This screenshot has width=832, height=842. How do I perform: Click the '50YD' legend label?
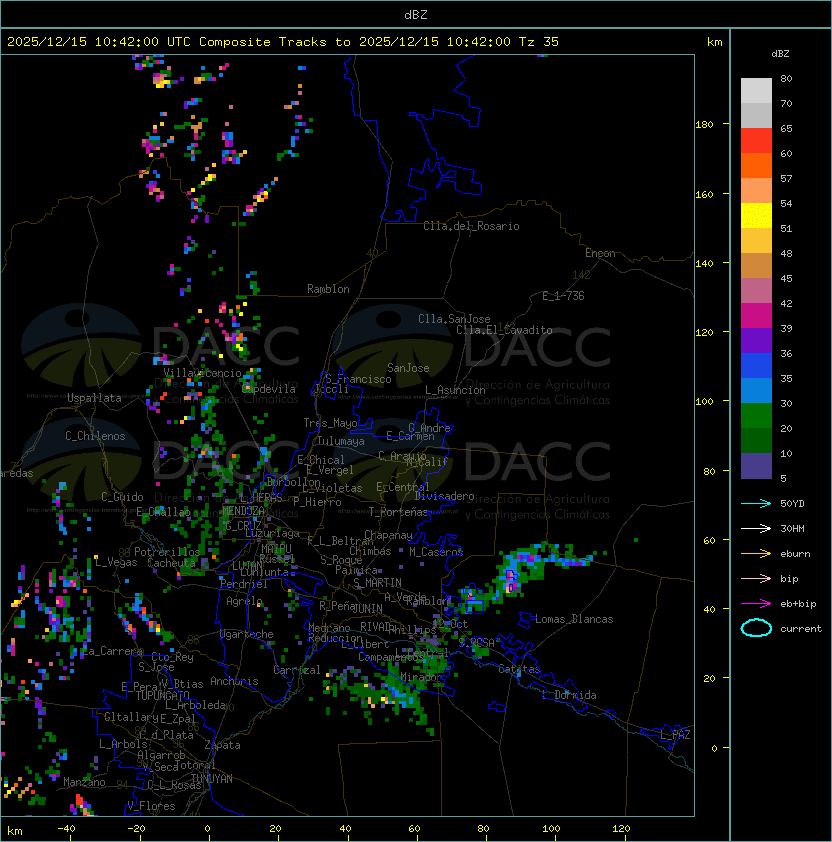click(792, 504)
